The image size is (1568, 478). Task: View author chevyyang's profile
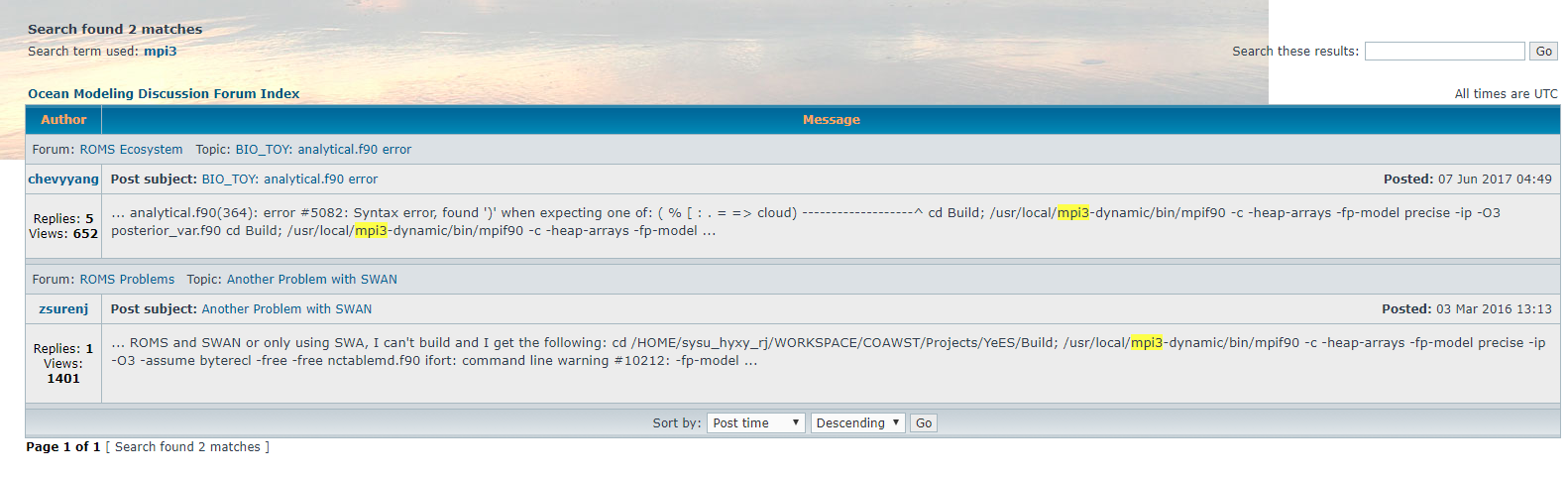click(63, 179)
